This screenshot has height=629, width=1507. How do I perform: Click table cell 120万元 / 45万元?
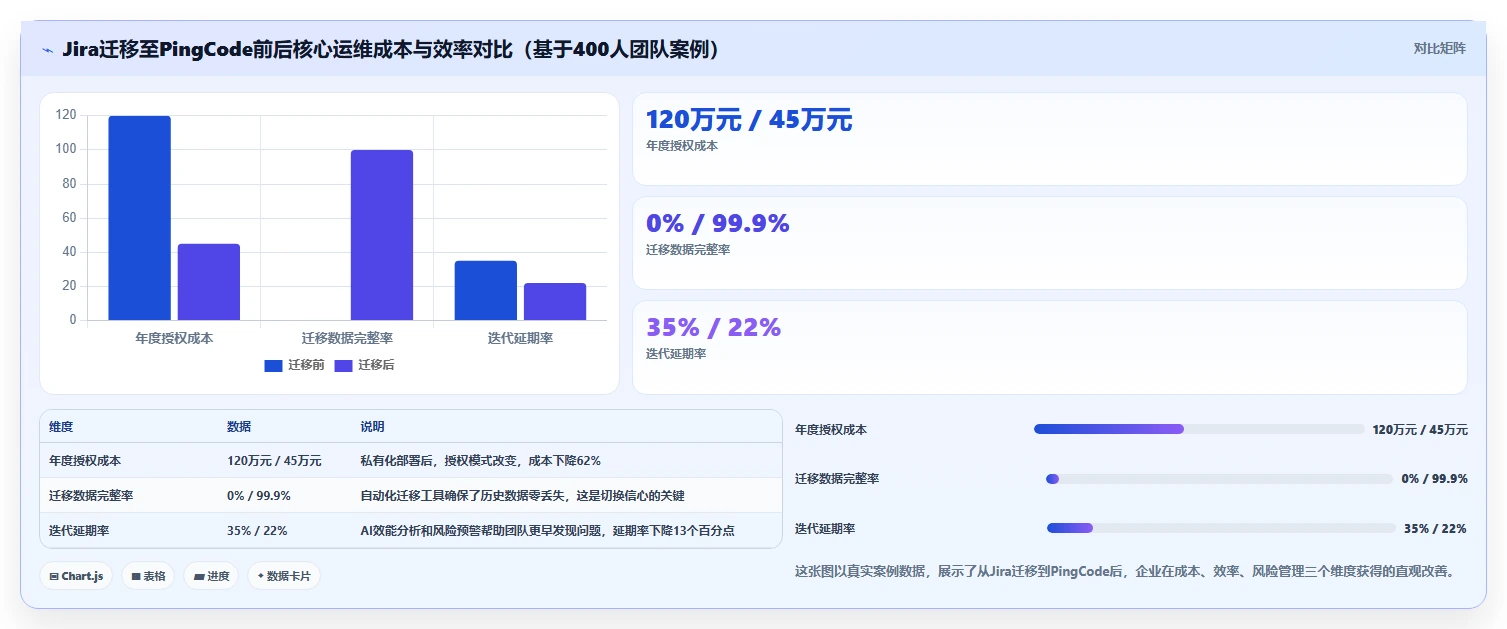[274, 461]
